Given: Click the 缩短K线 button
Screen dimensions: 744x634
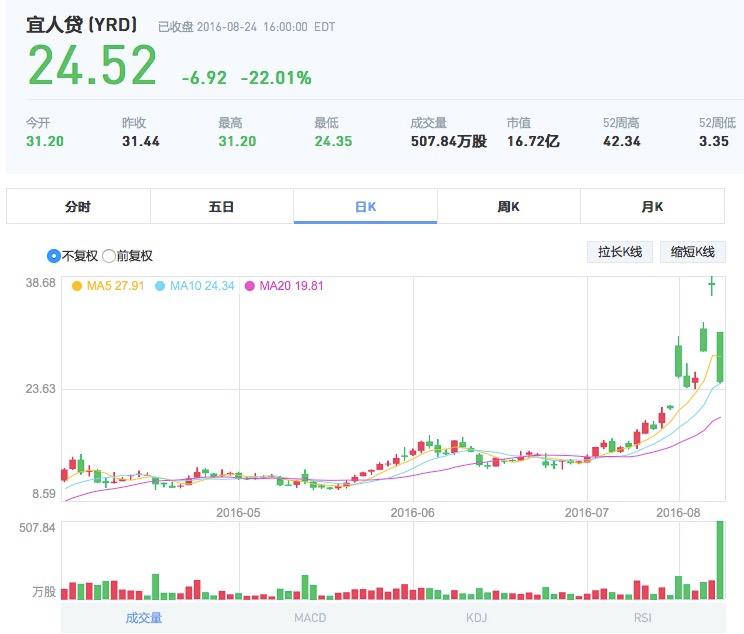Looking at the screenshot, I should pos(693,252).
